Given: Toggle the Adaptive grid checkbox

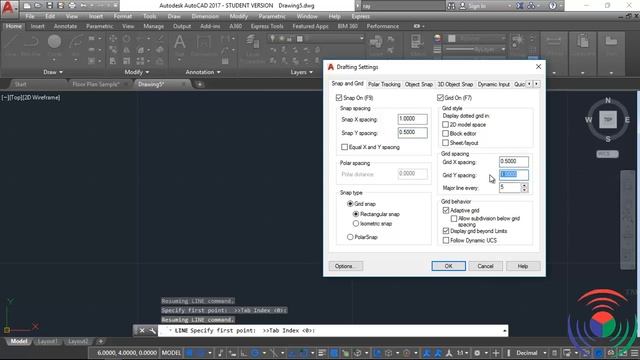Looking at the screenshot, I should tap(446, 211).
